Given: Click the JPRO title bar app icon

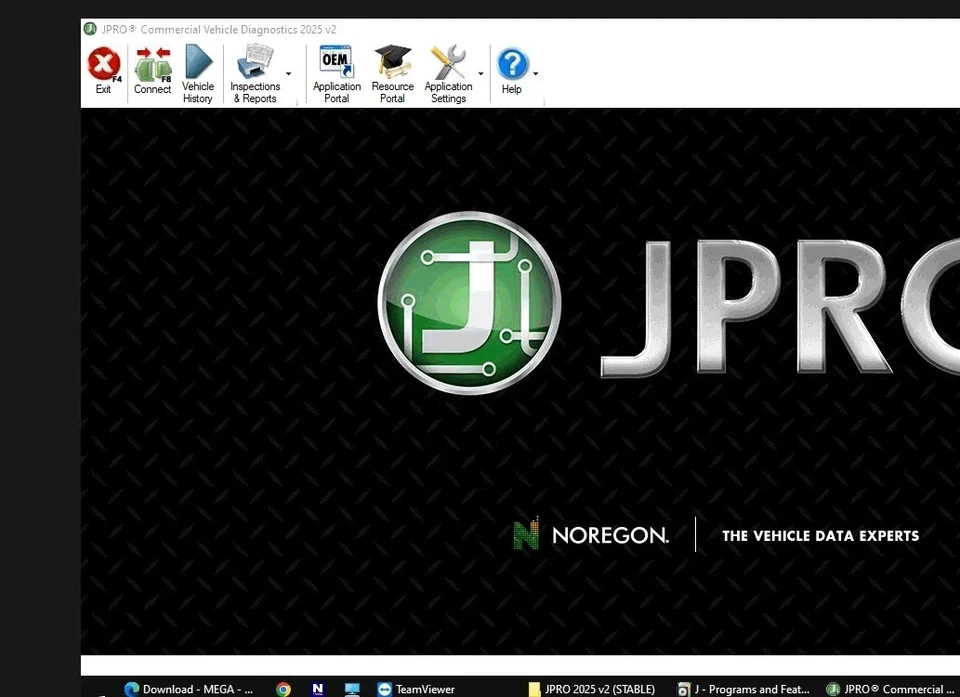Looking at the screenshot, I should click(x=90, y=29).
